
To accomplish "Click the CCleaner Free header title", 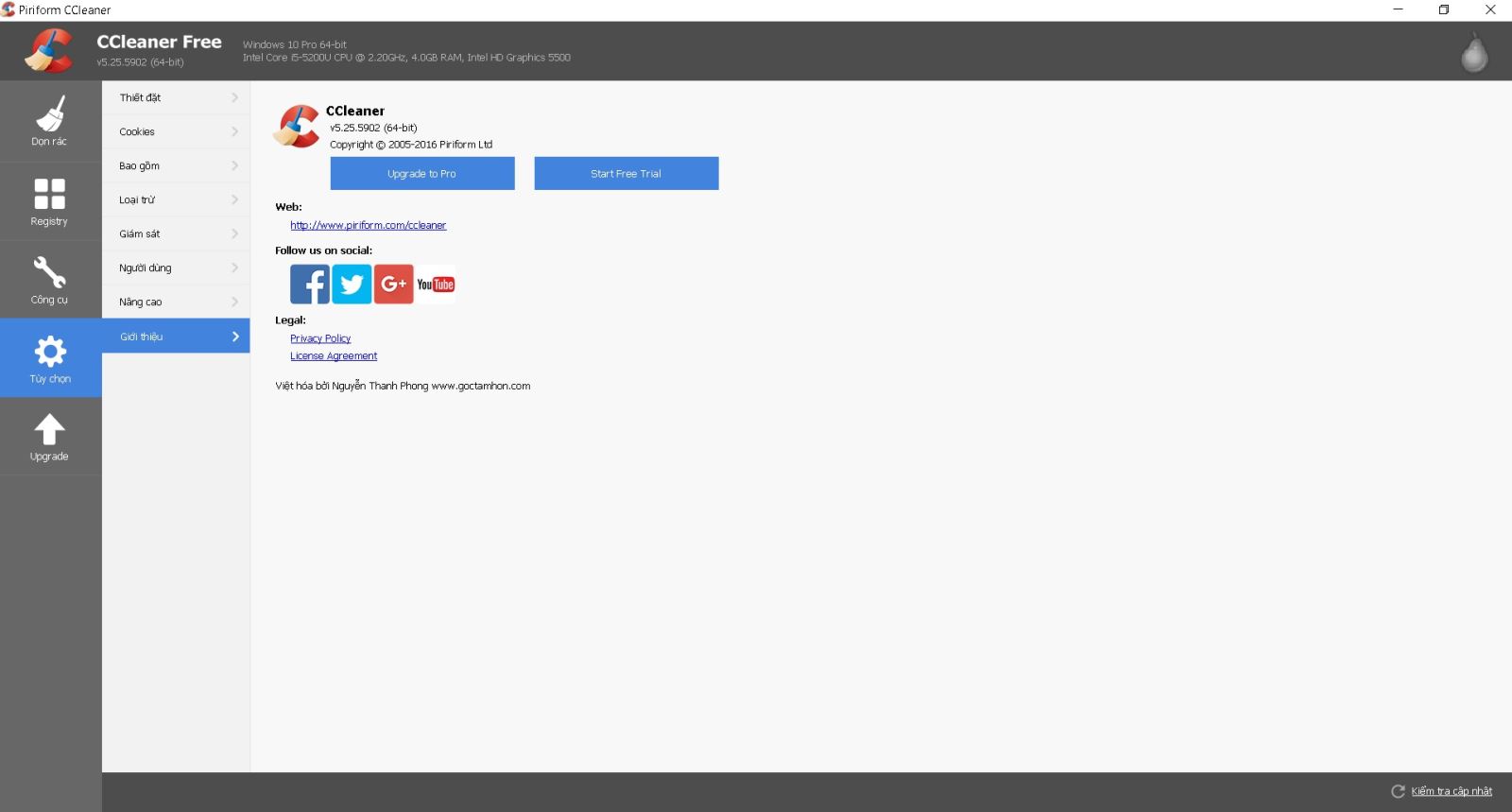I will (159, 42).
